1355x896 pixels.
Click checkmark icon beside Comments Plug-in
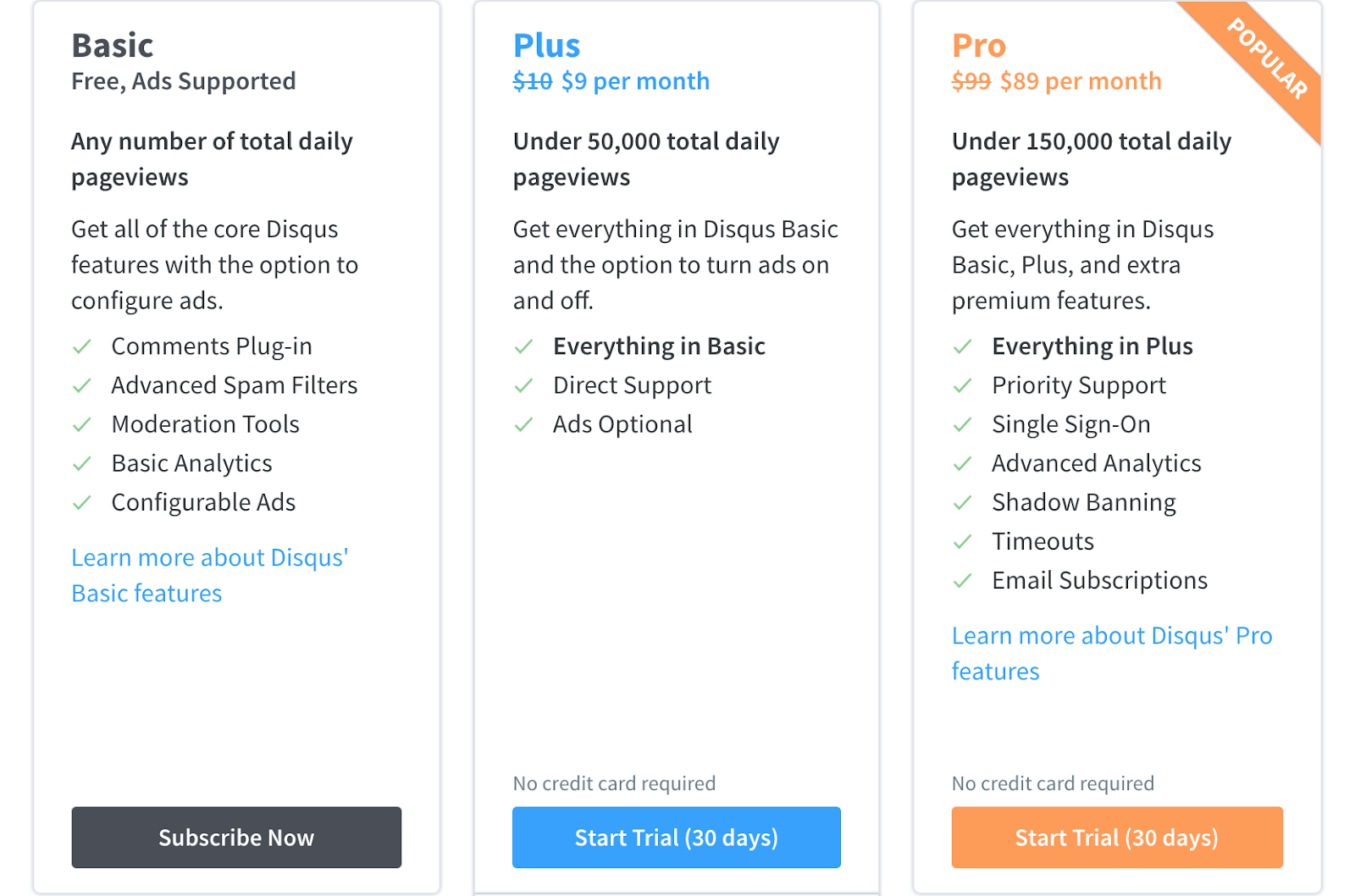point(82,347)
